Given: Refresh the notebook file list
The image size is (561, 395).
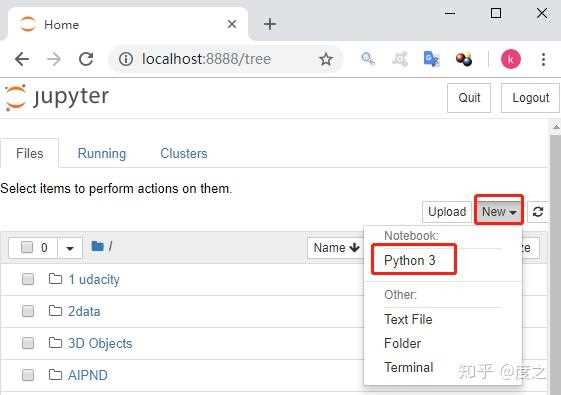Looking at the screenshot, I should click(538, 212).
